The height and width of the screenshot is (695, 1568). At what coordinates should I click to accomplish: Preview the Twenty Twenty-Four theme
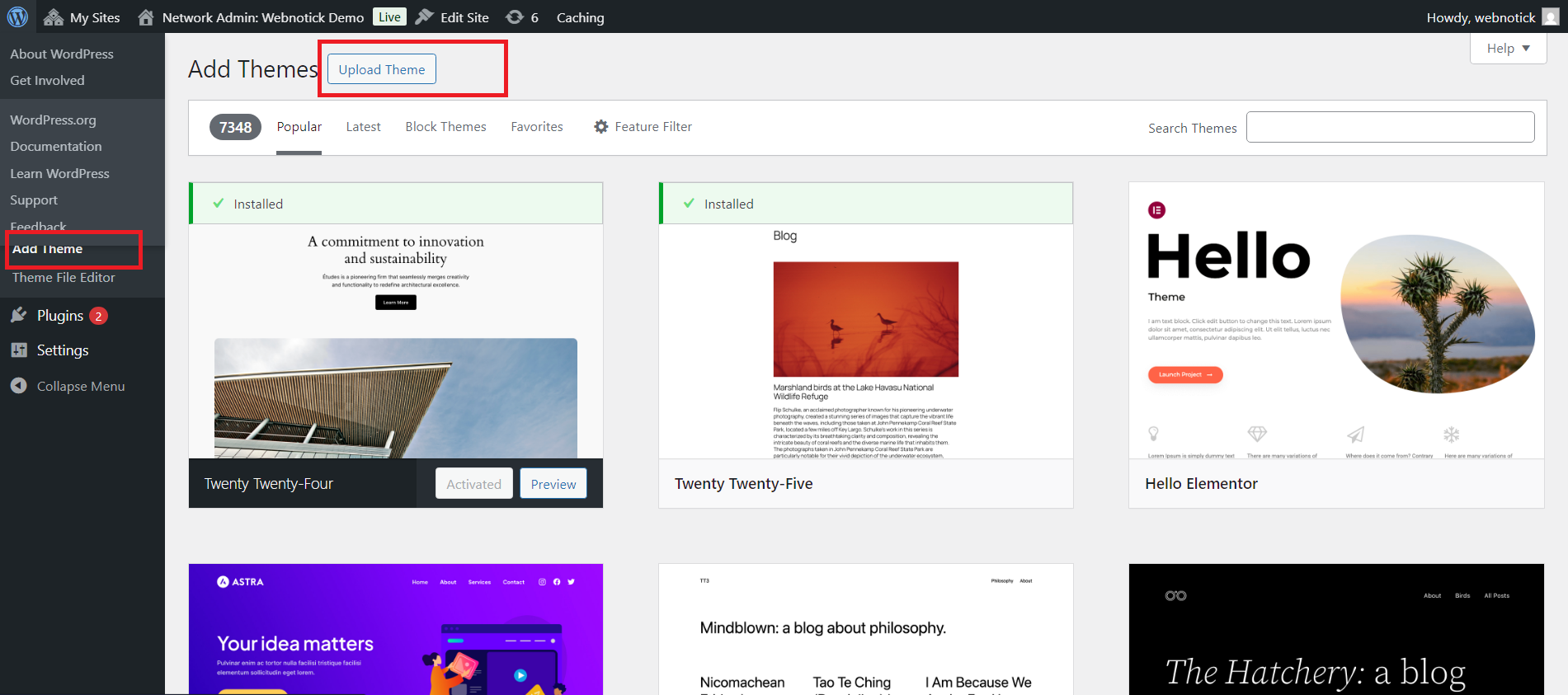click(553, 484)
